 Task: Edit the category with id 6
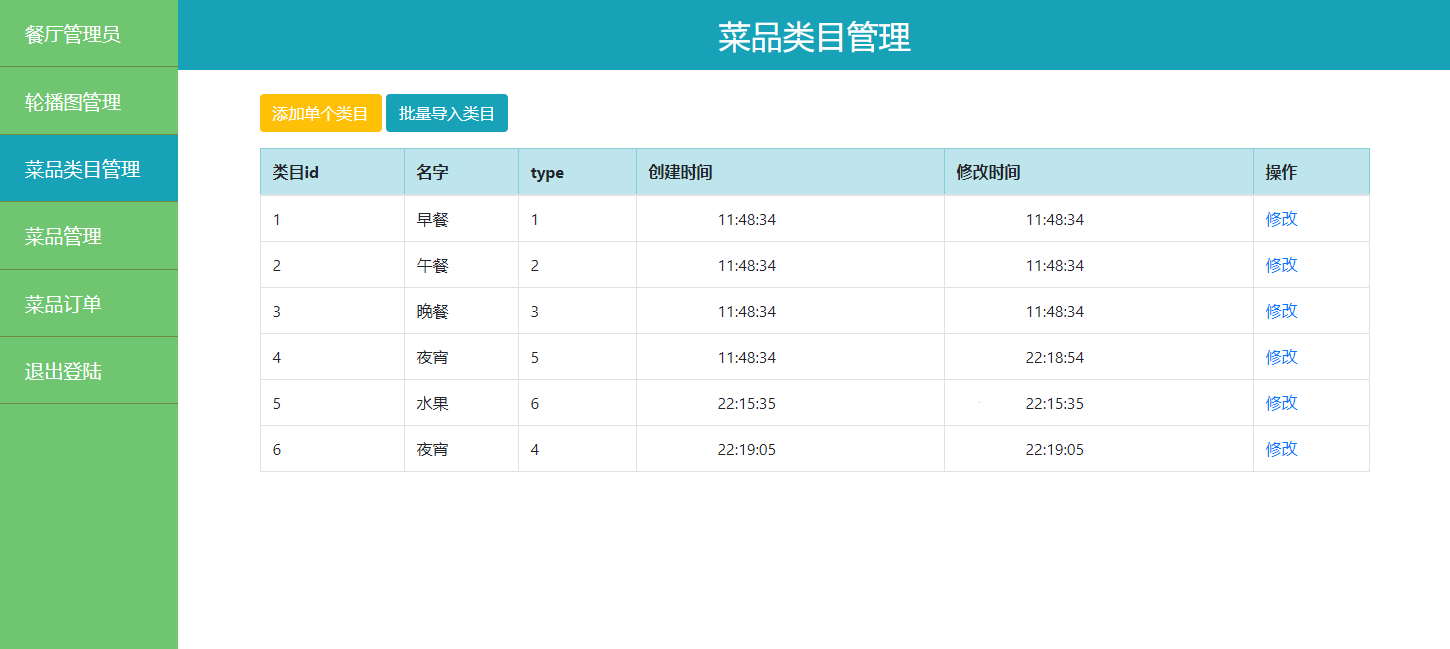click(1281, 449)
